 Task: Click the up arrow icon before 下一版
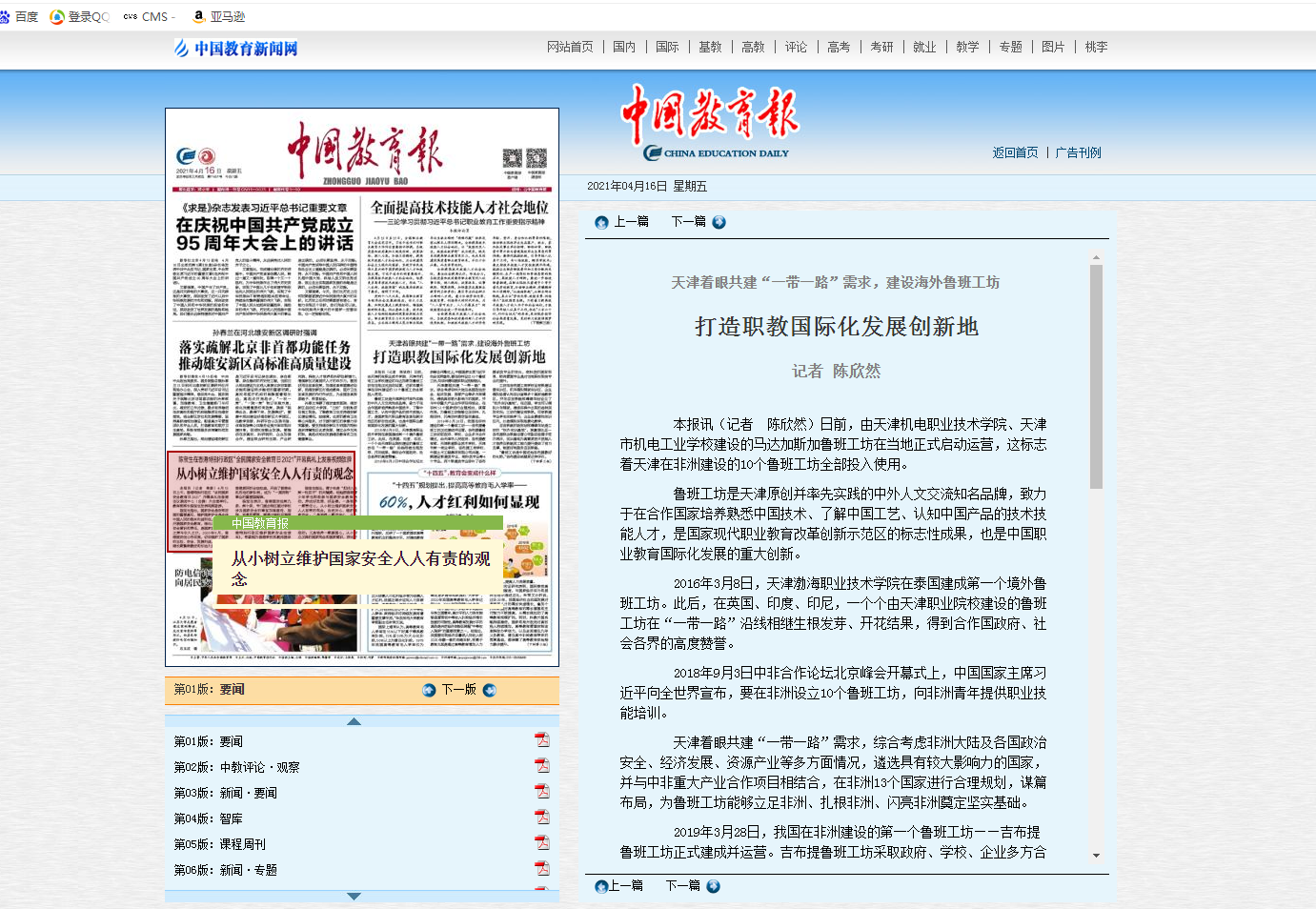429,690
